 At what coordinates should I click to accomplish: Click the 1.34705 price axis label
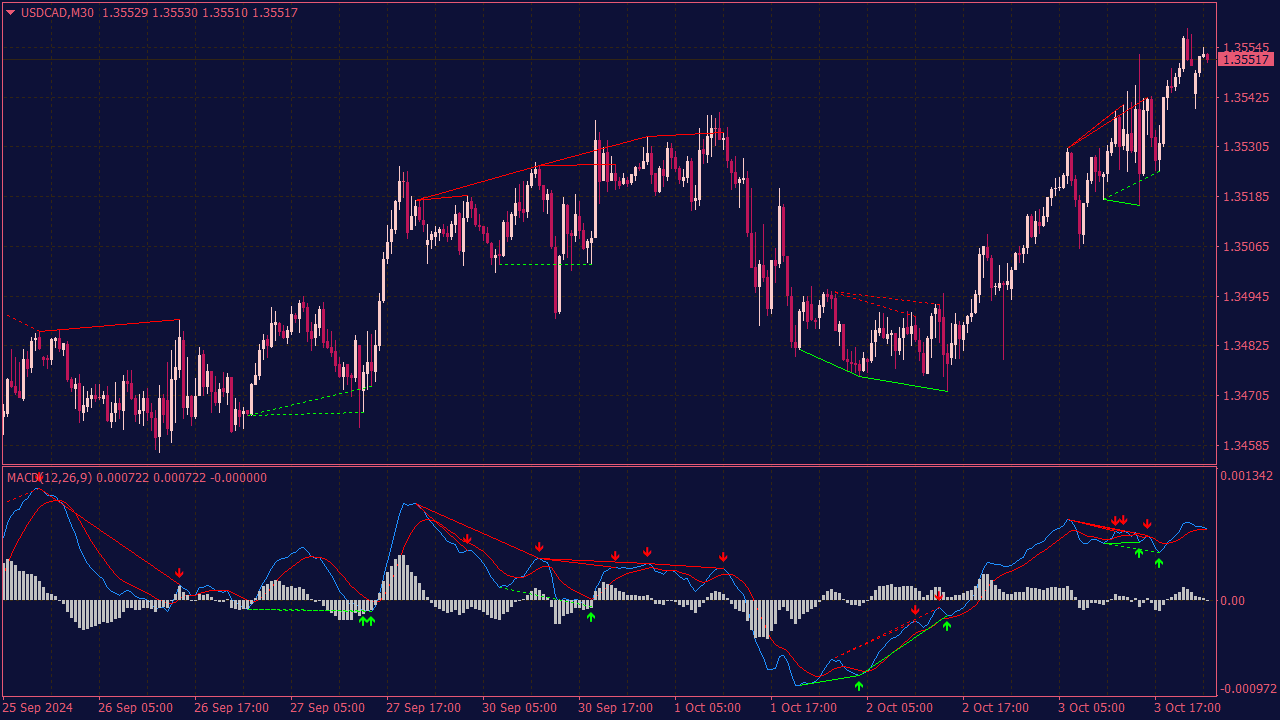(1246, 396)
